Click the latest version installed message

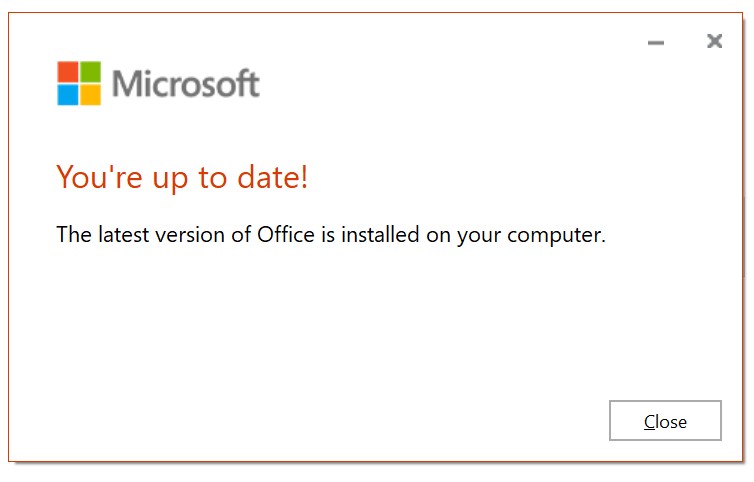pyautogui.click(x=331, y=235)
